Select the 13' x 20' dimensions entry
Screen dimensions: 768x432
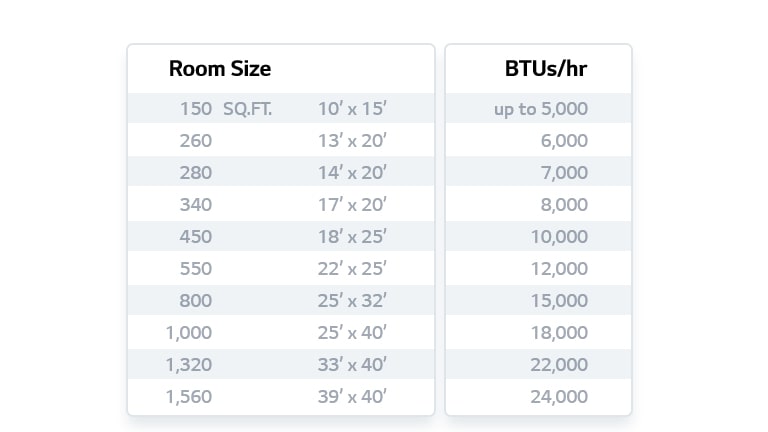click(352, 141)
